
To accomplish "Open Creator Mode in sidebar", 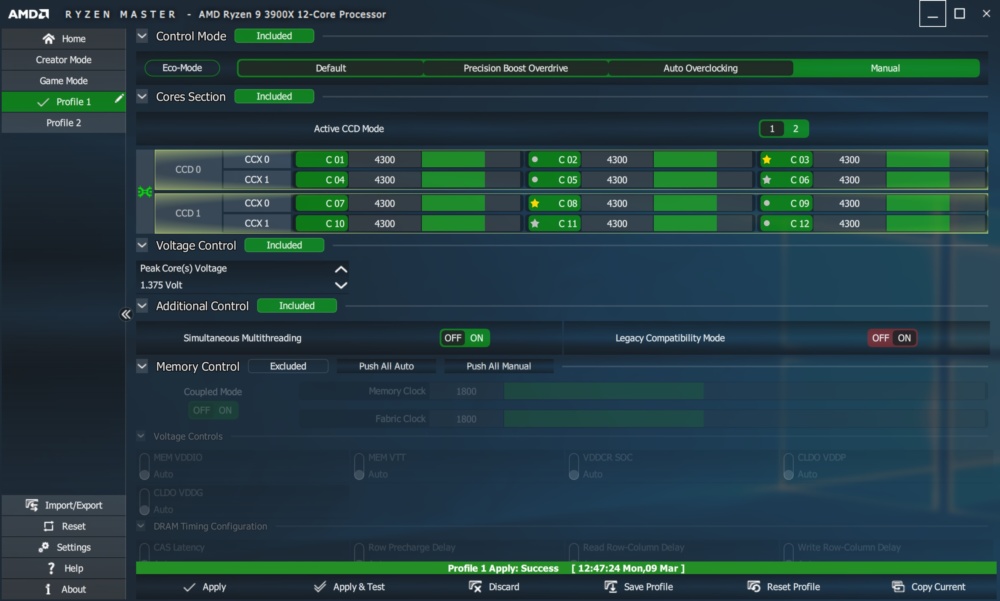I will click(64, 60).
